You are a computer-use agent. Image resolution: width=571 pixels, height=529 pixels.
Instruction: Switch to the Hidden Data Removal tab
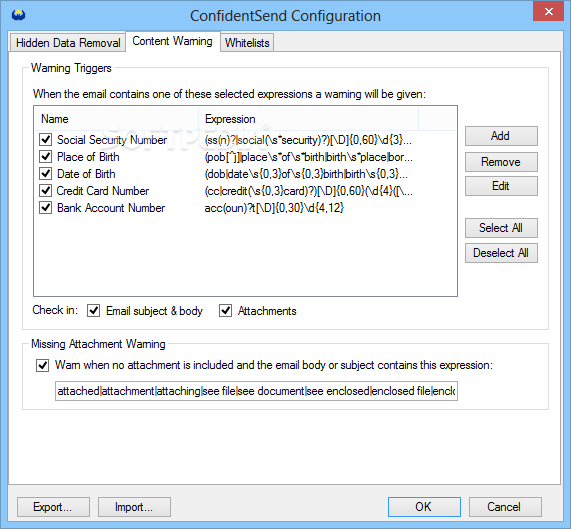(x=68, y=43)
